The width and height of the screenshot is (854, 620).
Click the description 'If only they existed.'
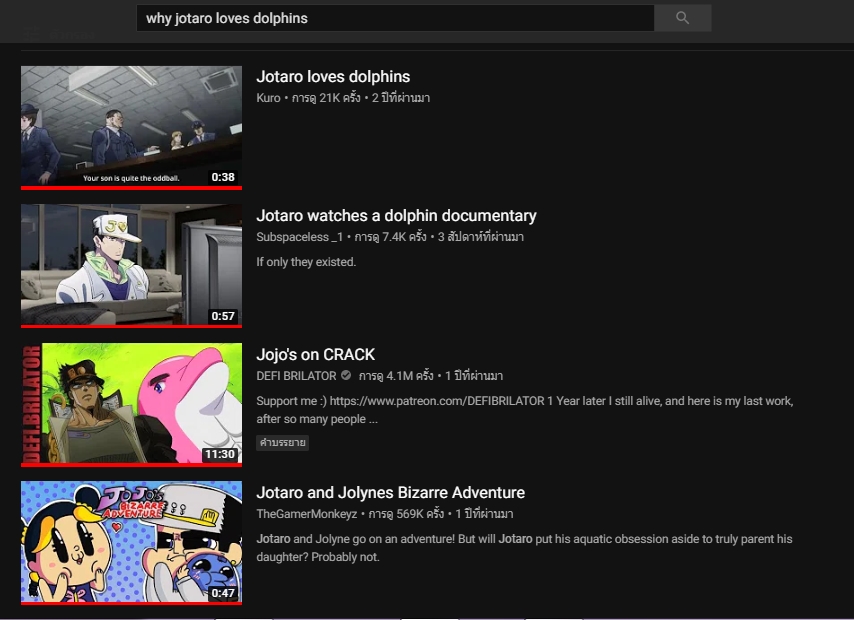[x=306, y=262]
